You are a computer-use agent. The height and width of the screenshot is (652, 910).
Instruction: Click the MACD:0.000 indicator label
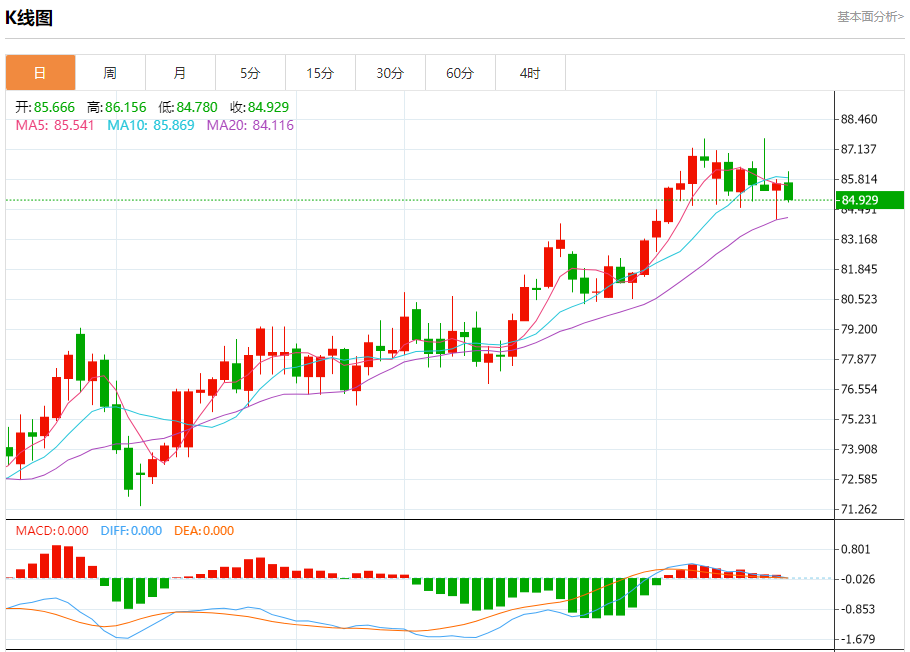[x=52, y=531]
